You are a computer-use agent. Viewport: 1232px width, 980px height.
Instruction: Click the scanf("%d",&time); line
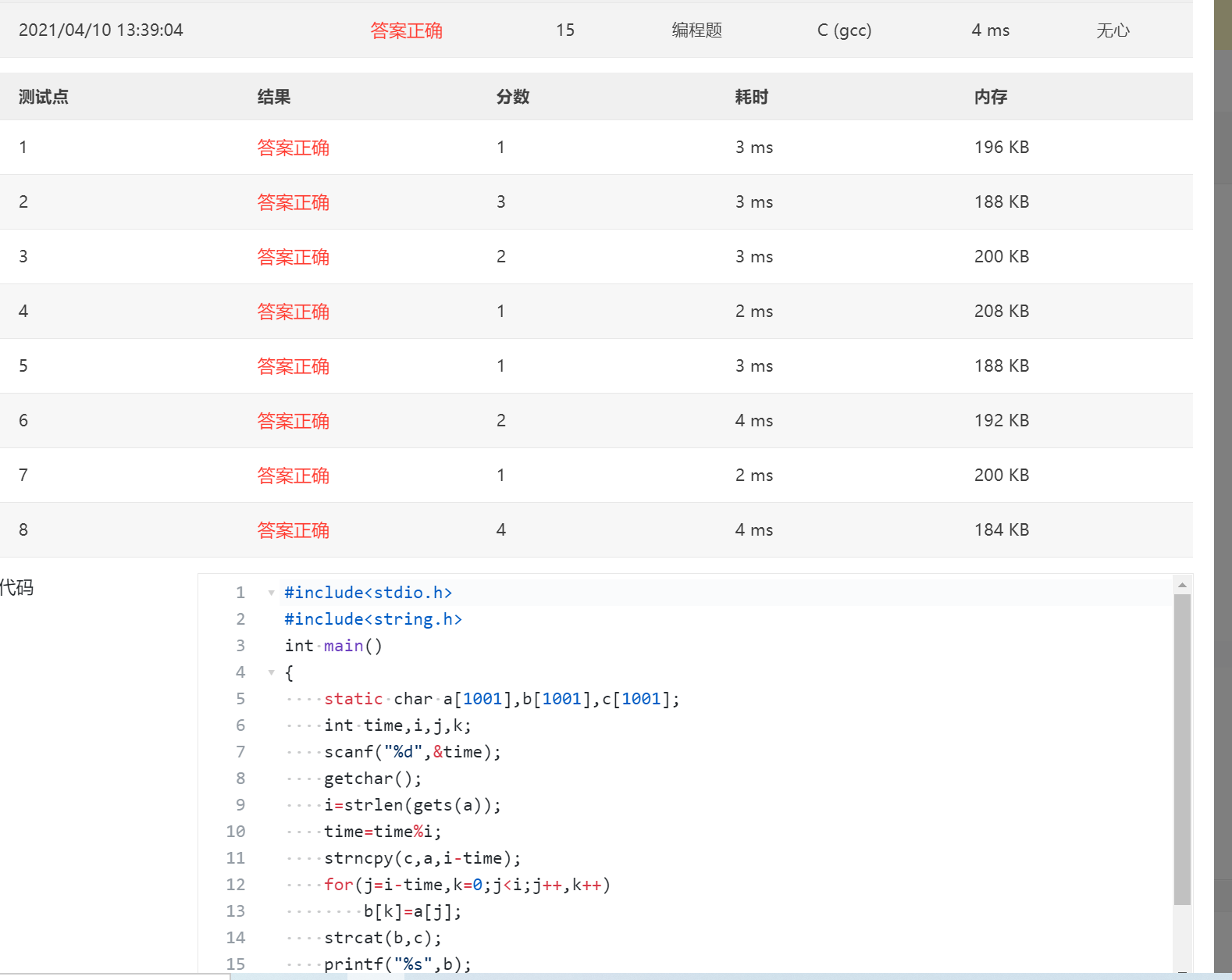click(413, 752)
